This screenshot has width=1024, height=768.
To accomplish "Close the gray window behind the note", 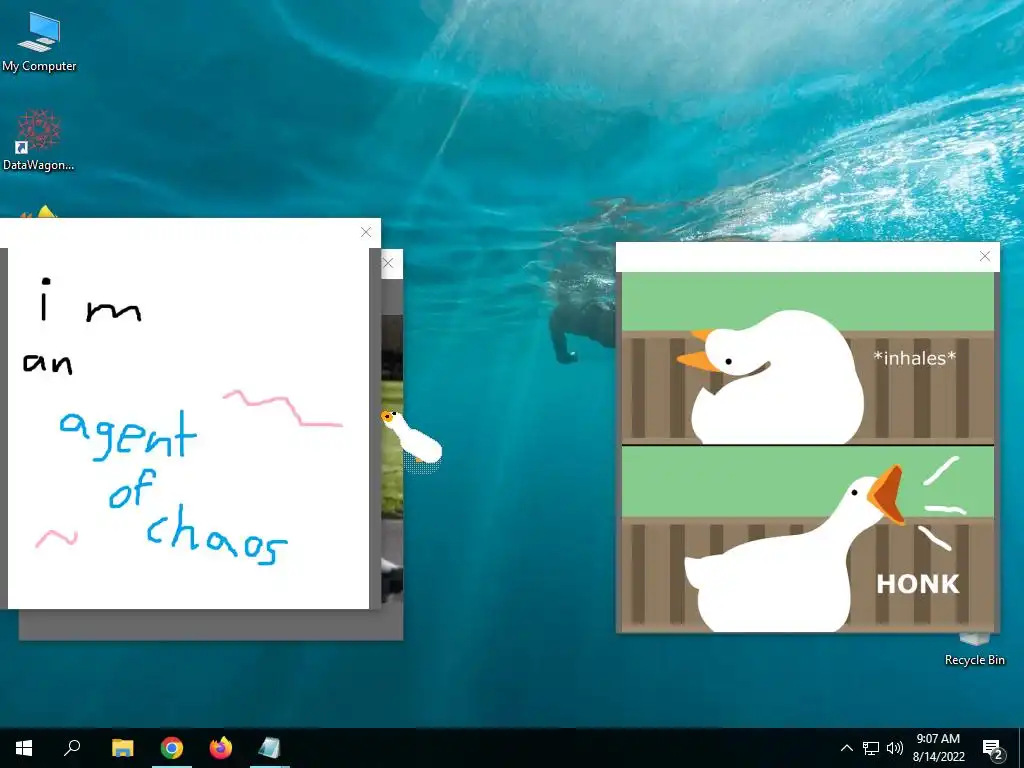I will (x=389, y=263).
